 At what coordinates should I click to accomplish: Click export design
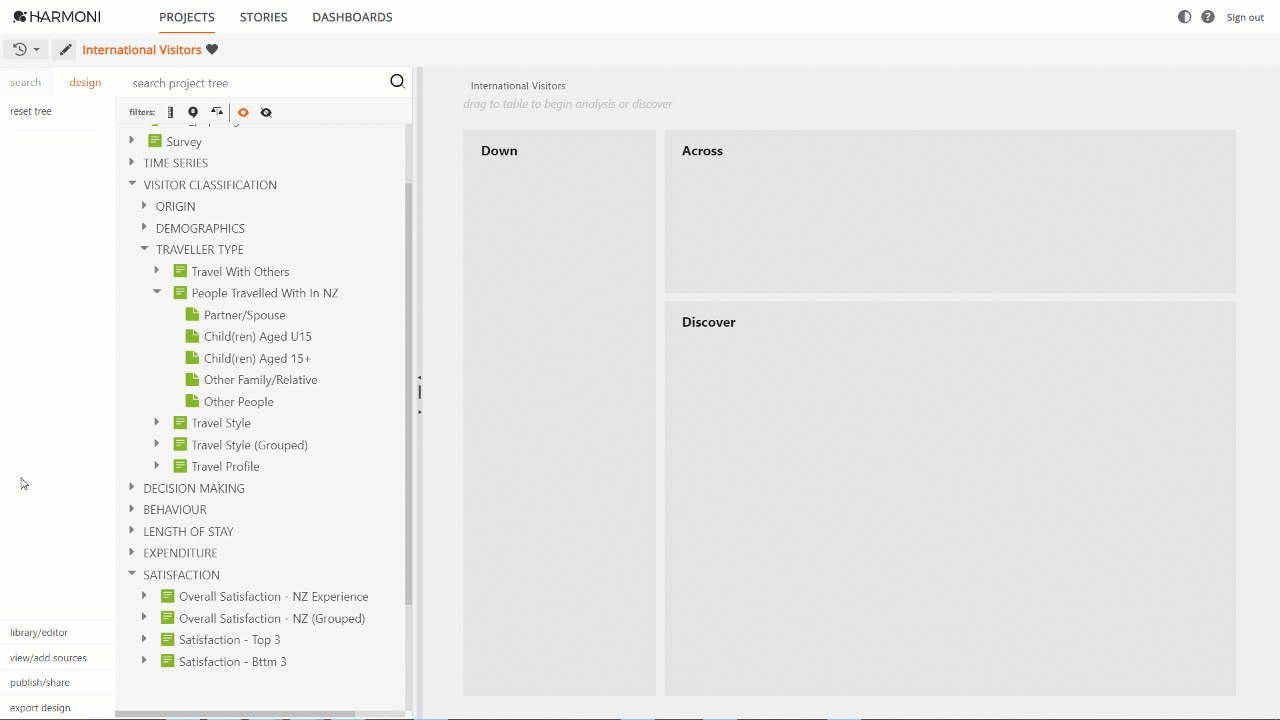coord(40,708)
